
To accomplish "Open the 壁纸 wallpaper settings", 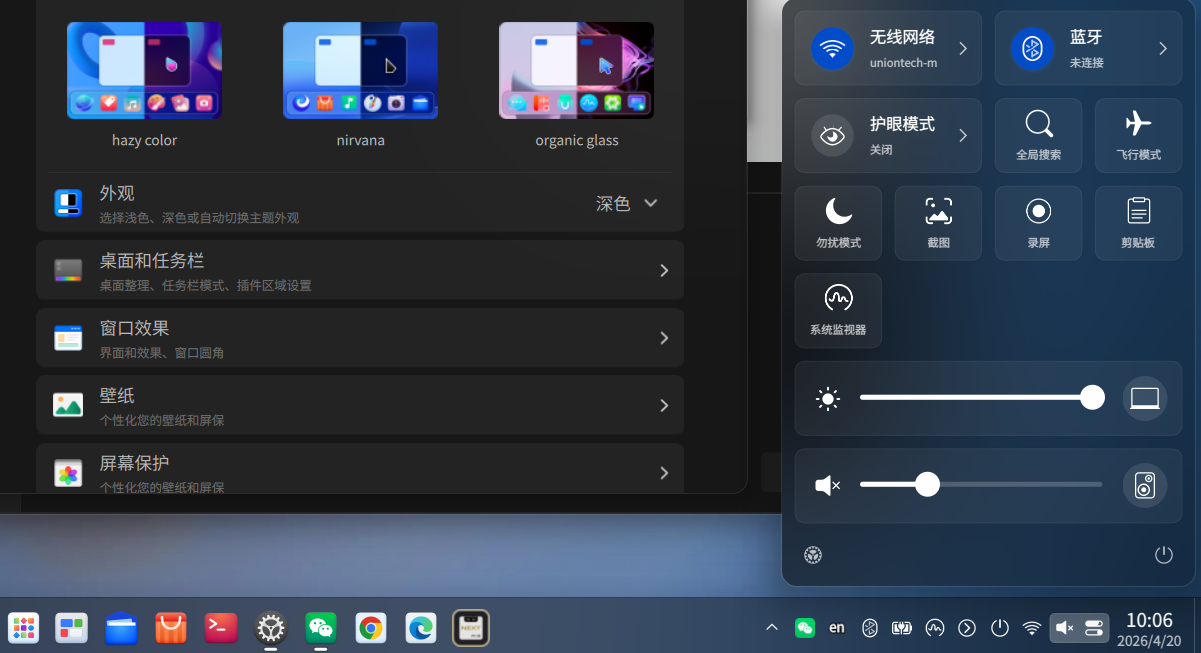I will 360,405.
